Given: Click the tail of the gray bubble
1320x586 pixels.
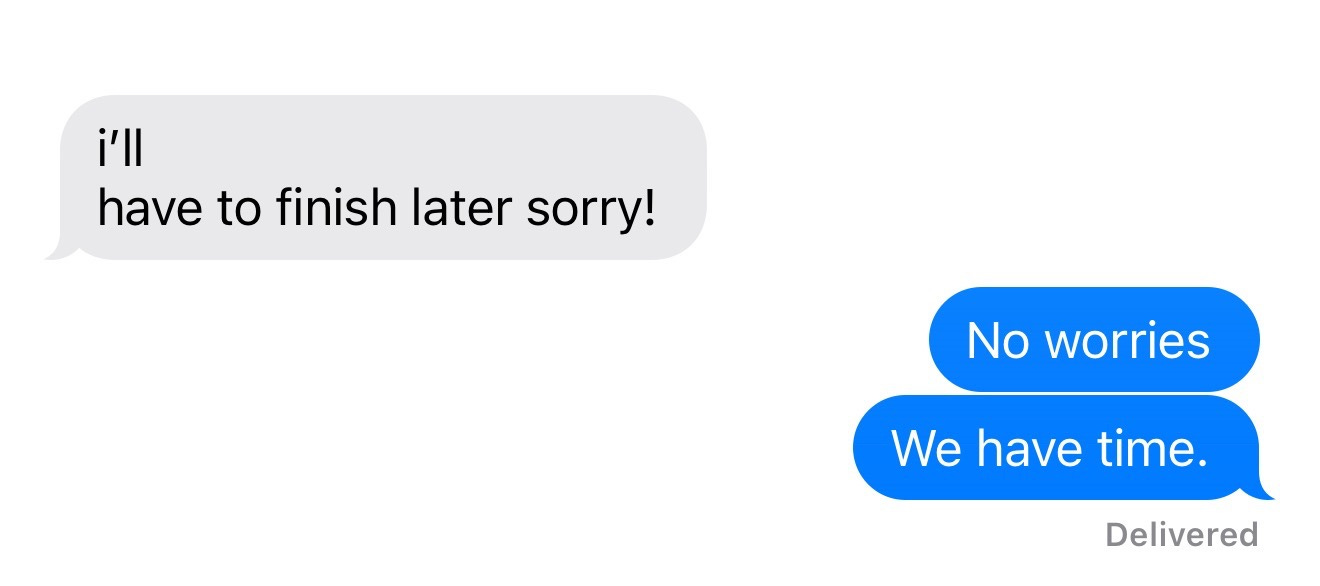Looking at the screenshot, I should click(60, 249).
